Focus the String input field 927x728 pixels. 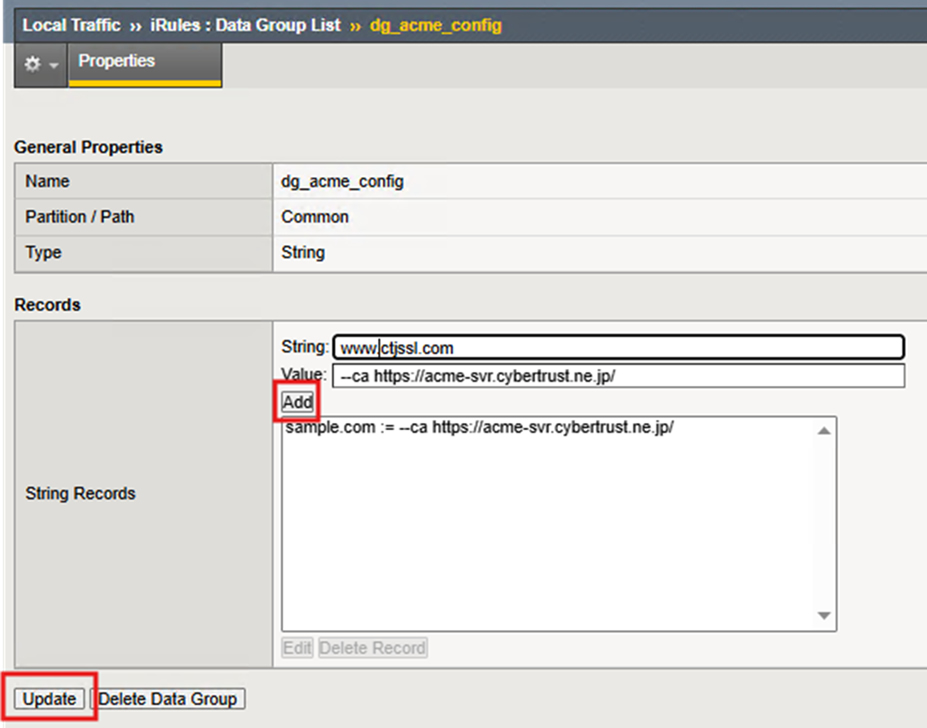coord(618,348)
